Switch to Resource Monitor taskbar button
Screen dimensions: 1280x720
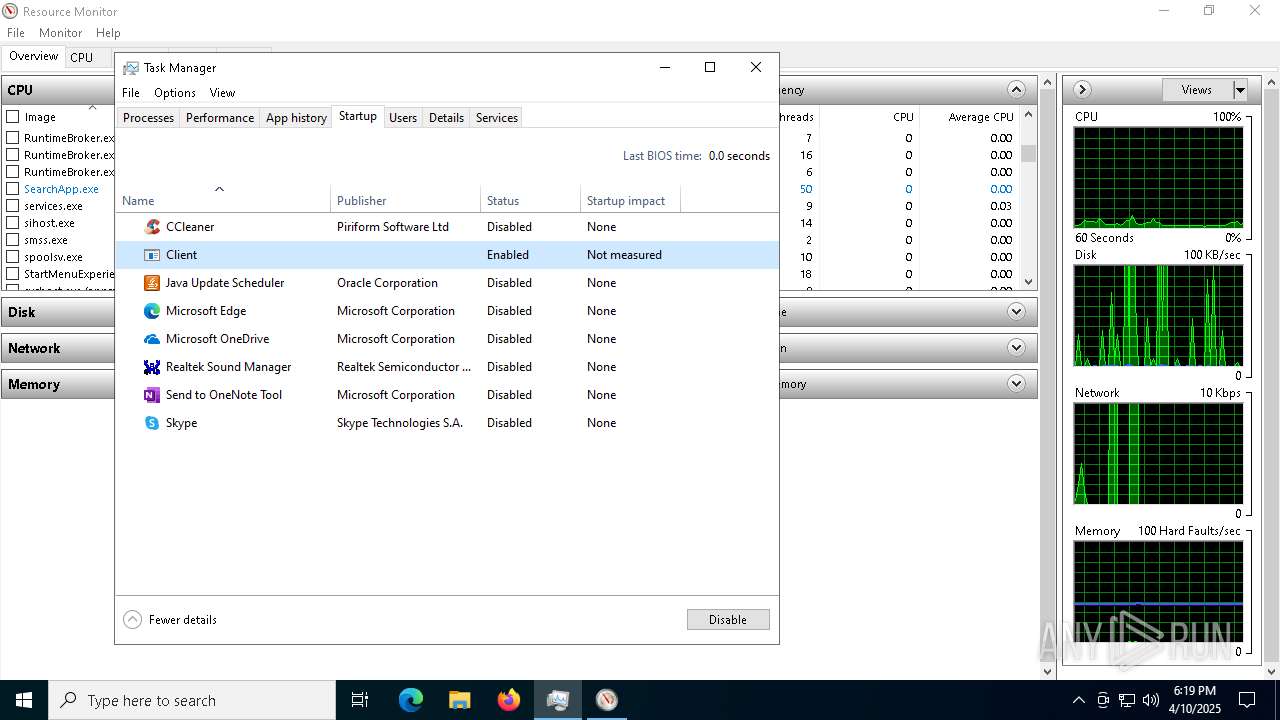tap(606, 700)
